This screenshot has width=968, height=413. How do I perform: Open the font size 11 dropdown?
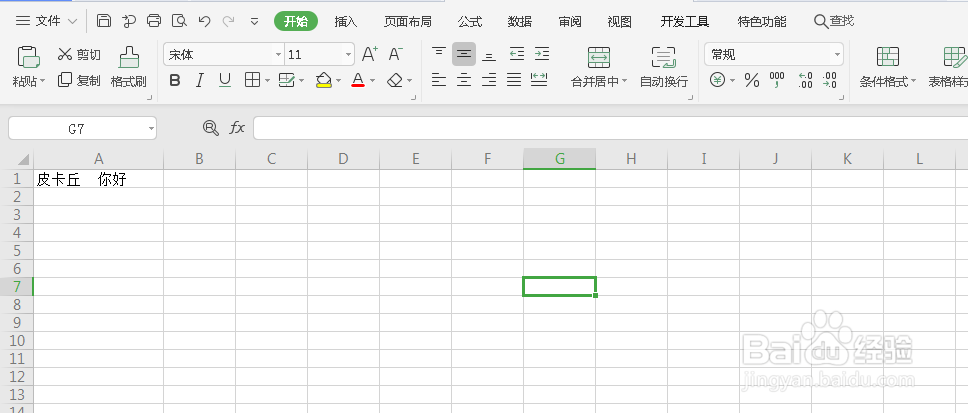click(x=348, y=55)
